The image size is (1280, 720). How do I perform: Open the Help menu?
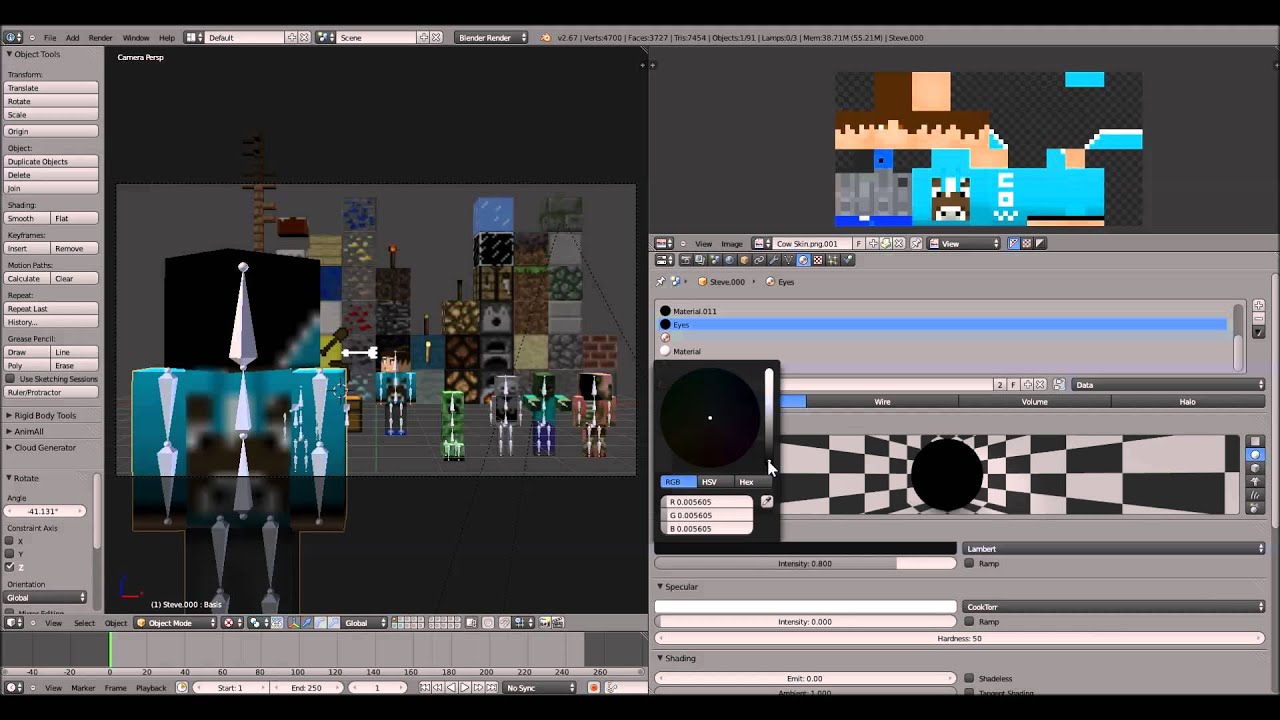click(167, 38)
